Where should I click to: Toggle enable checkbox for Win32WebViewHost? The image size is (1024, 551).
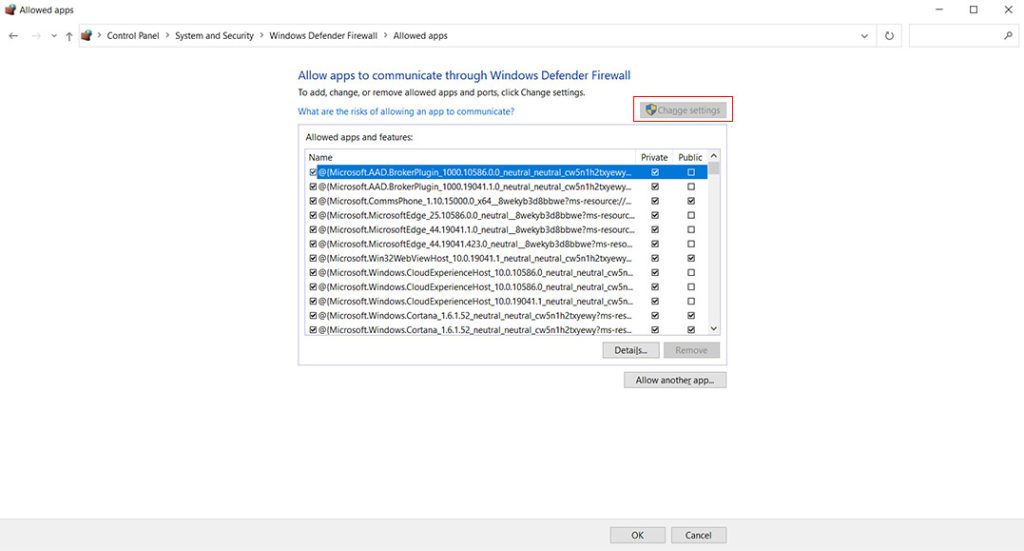313,259
